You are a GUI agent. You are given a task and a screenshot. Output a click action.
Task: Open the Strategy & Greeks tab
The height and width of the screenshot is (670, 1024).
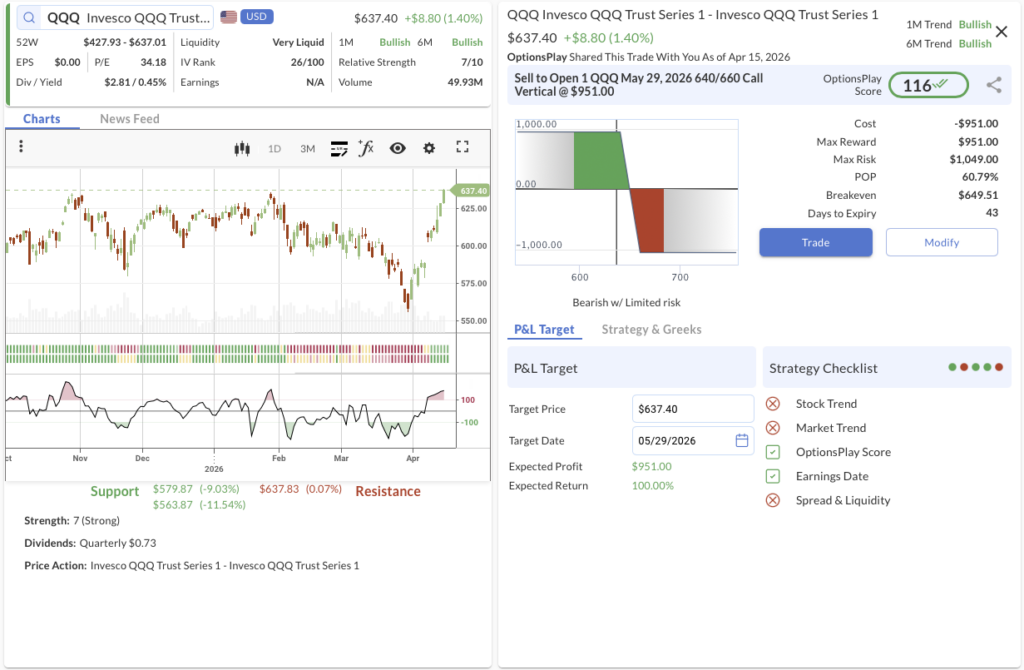651,329
